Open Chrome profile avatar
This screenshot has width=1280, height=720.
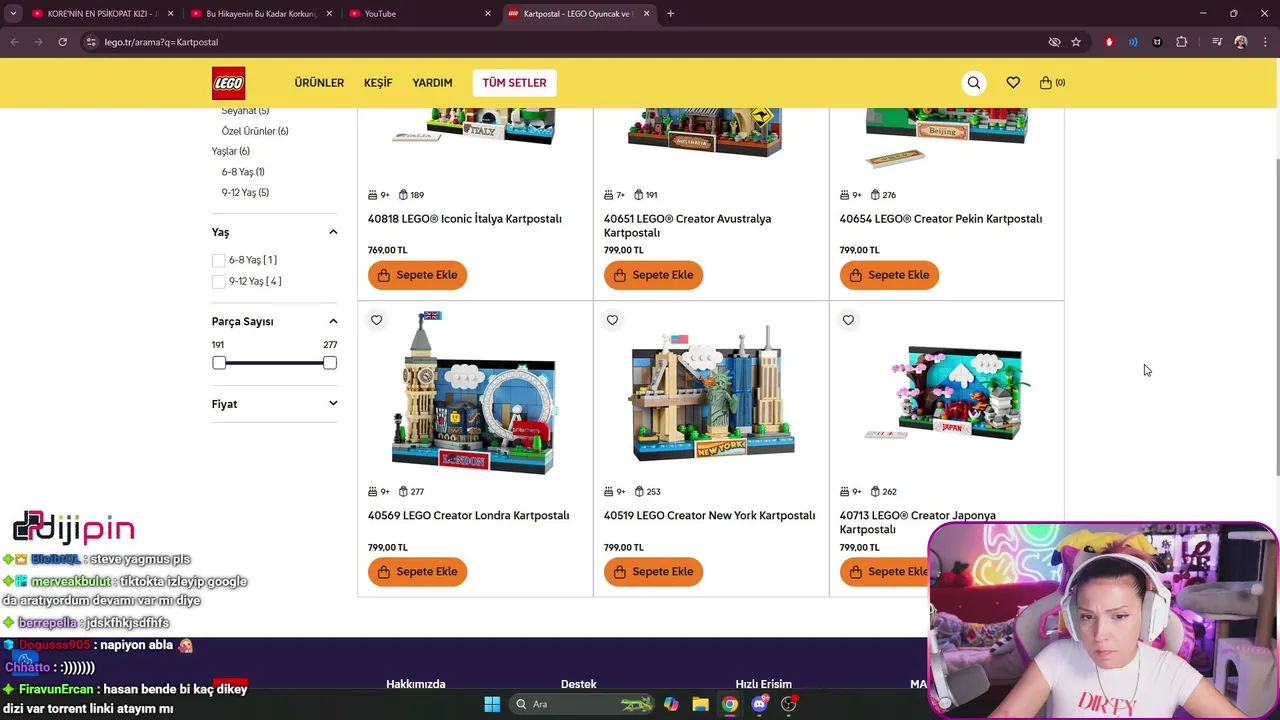coord(1241,42)
